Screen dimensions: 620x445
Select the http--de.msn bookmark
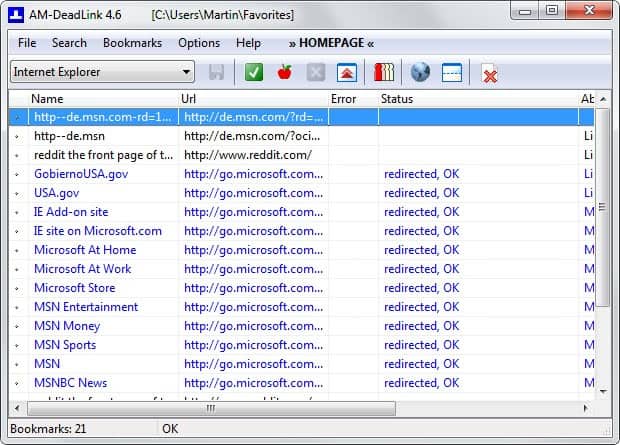[x=301, y=136]
